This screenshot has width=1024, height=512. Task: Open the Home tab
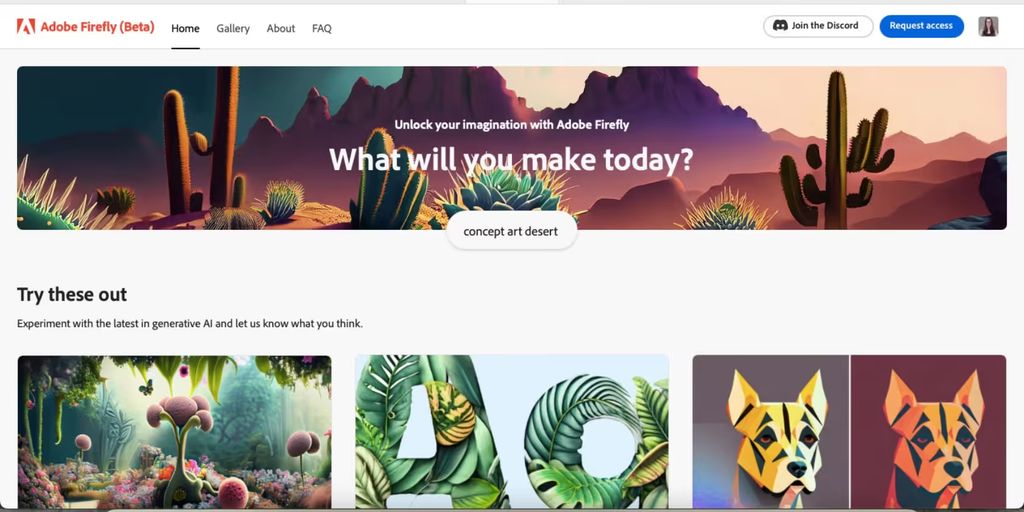[185, 28]
